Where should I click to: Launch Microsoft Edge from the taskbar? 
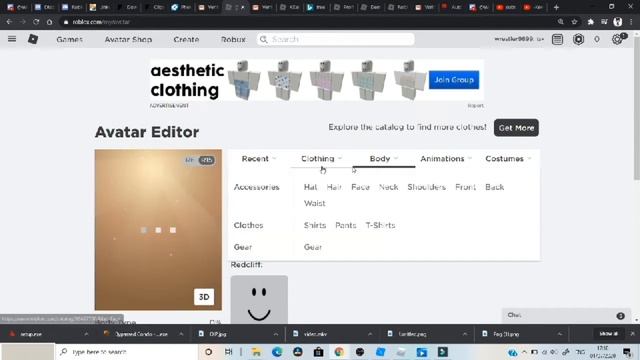[277, 352]
